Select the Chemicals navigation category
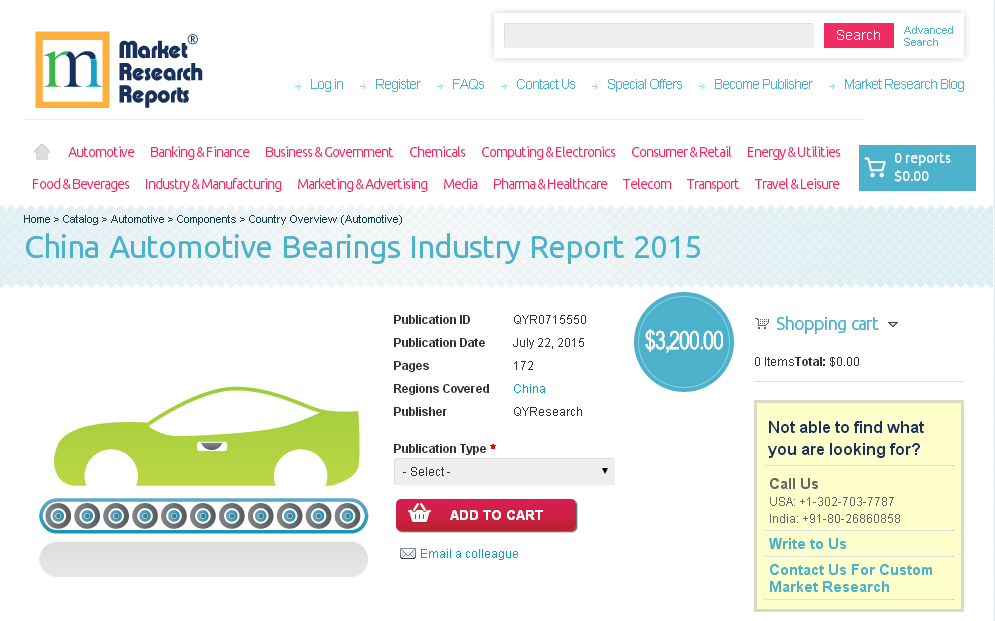Screen dimensions: 995x621 [x=437, y=152]
